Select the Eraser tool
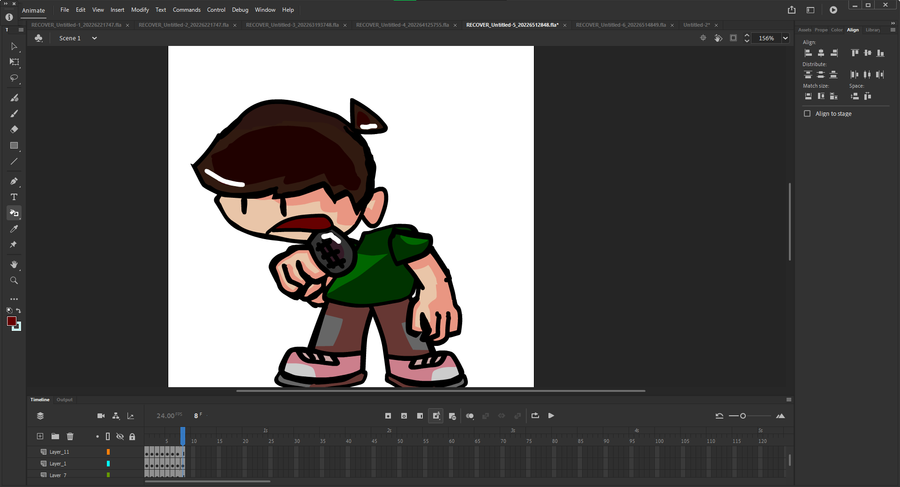900x487 pixels. tap(14, 129)
